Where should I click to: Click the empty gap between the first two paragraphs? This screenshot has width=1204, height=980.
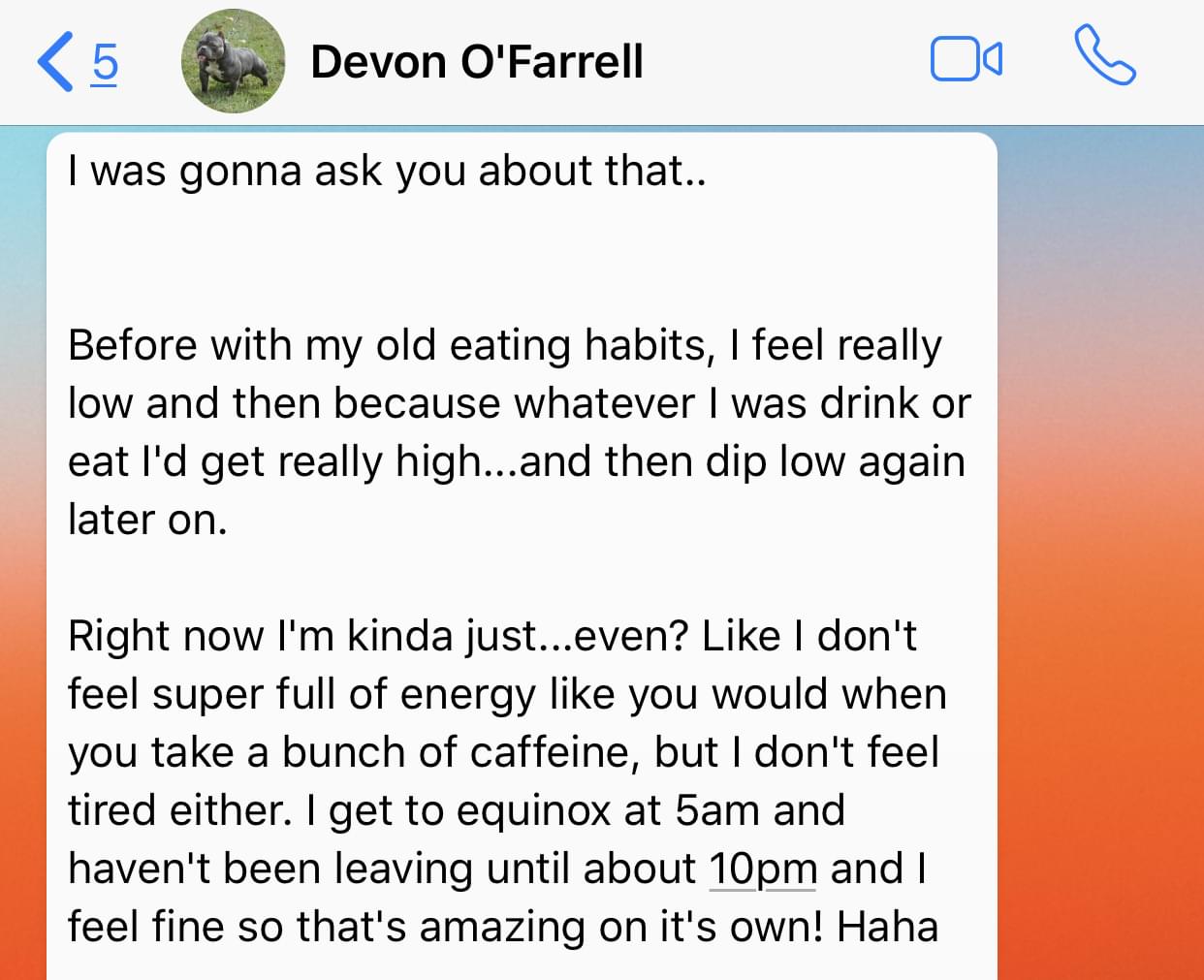point(522,259)
